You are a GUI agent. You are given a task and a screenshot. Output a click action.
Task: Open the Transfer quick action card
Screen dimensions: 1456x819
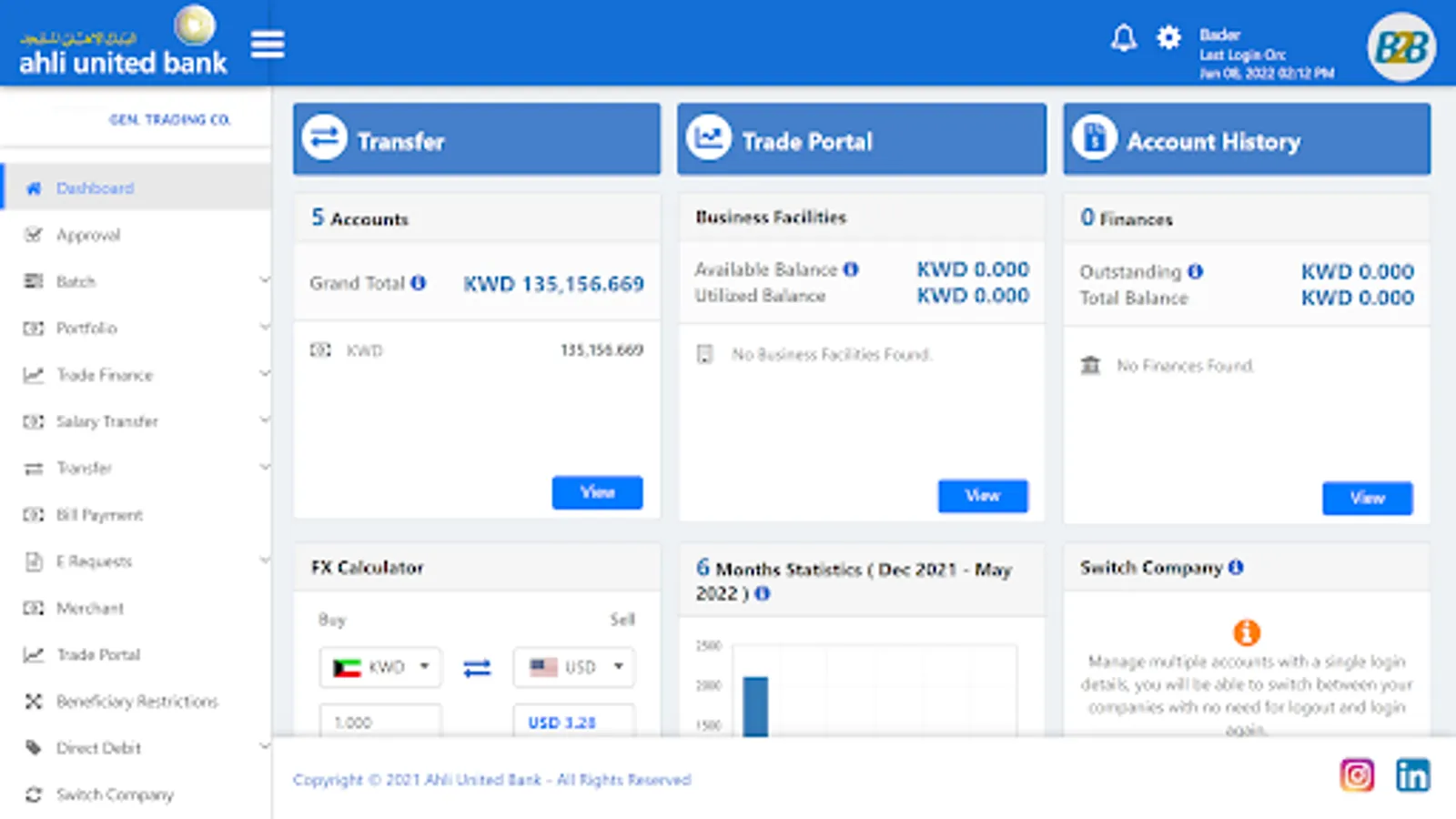477,138
